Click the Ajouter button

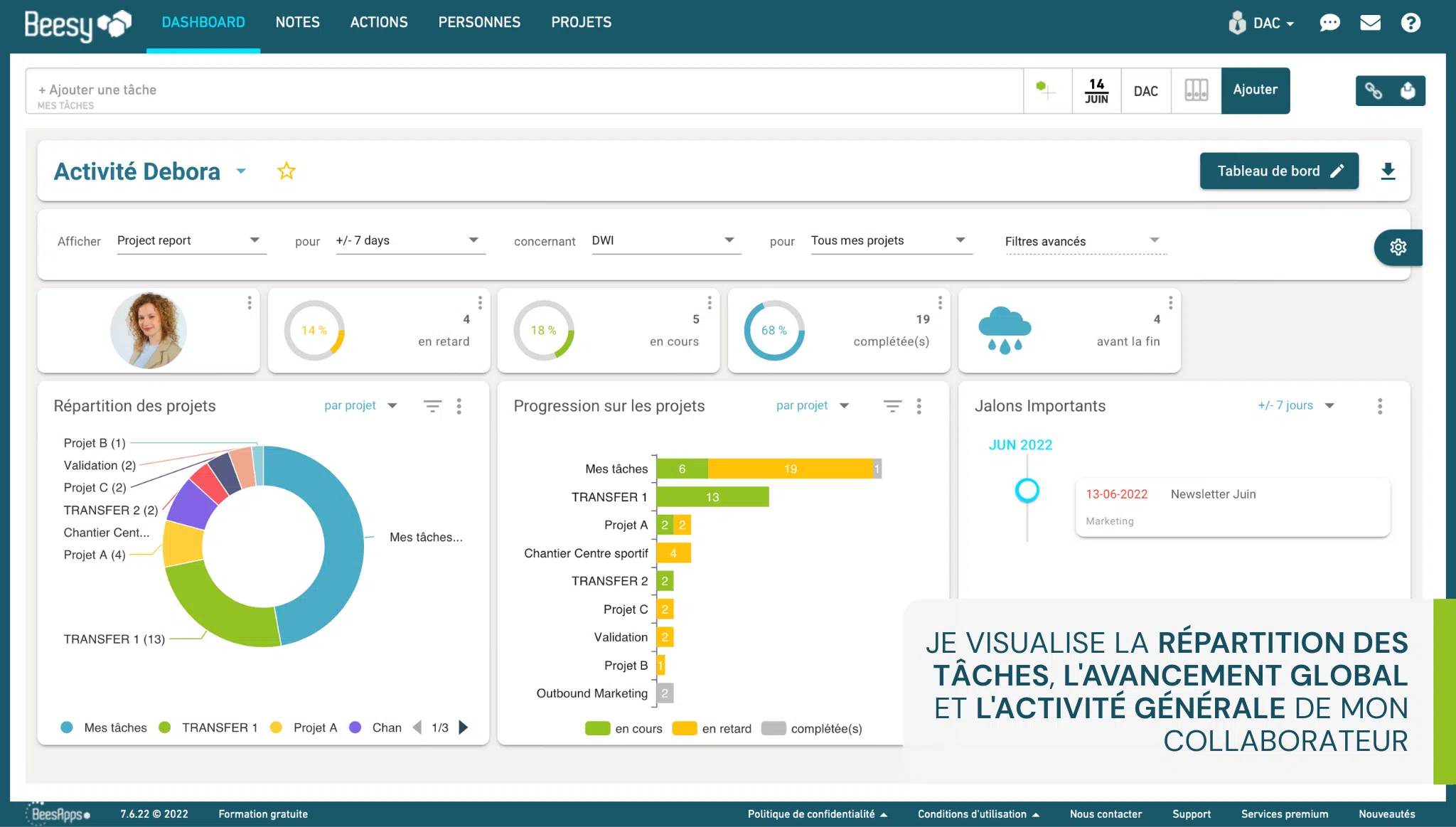(x=1255, y=90)
